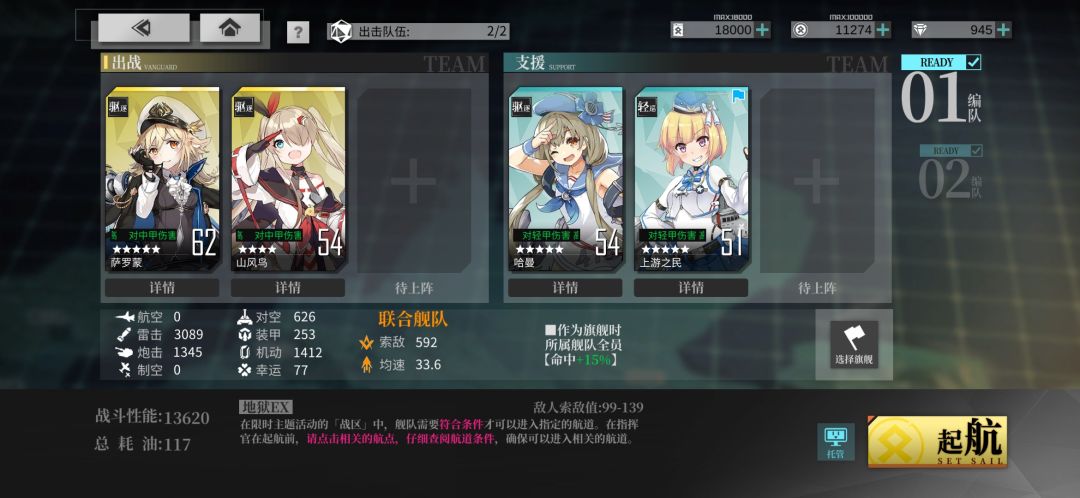
Task: View 详情 for 哈曼
Action: click(x=565, y=287)
